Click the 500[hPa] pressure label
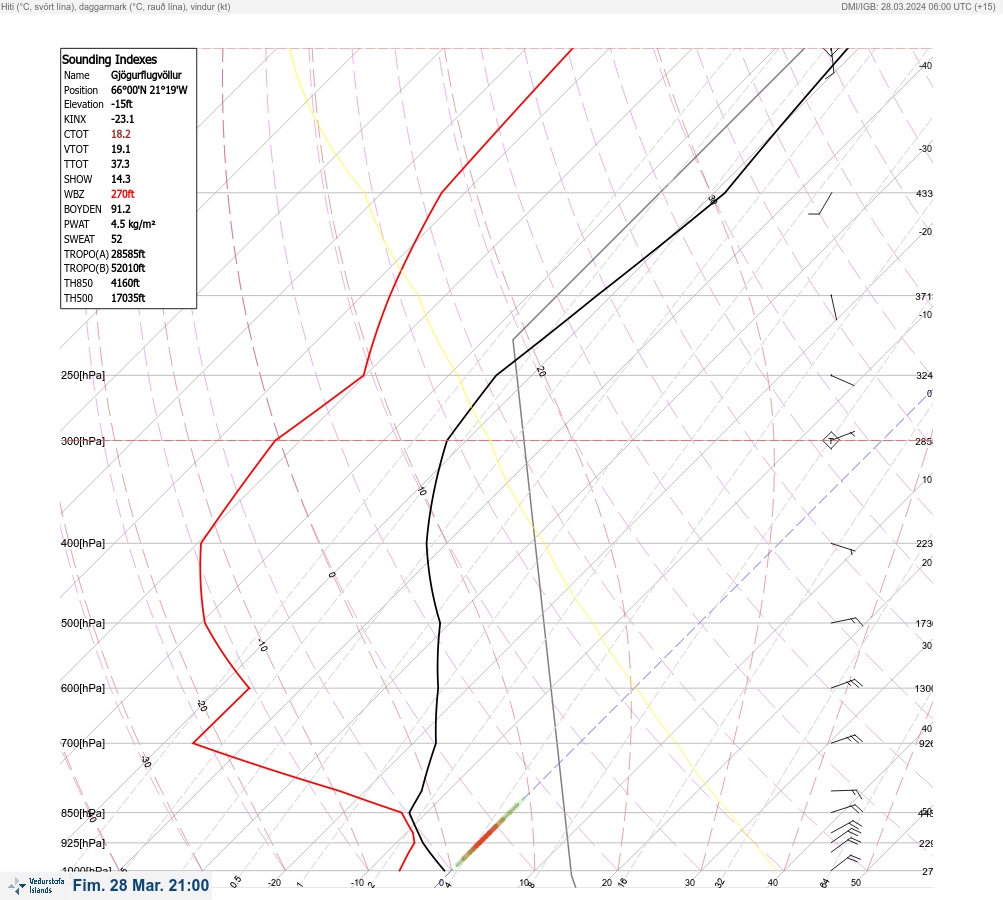This screenshot has height=900, width=1003. click(x=83, y=623)
